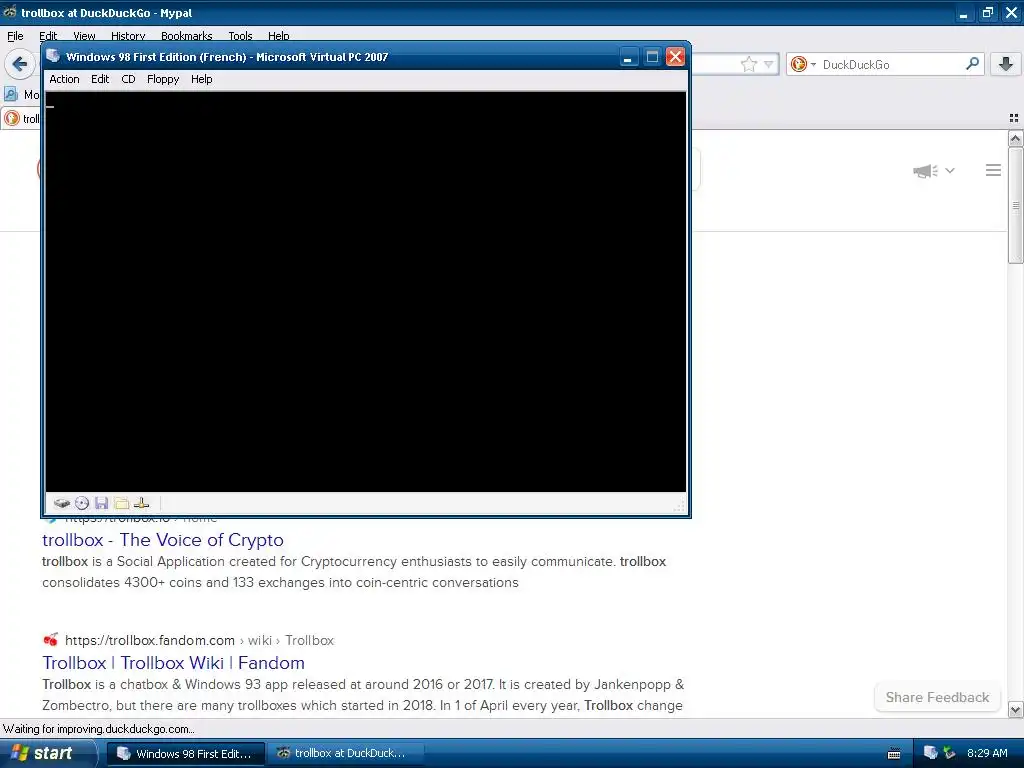
Task: Click the safely remove hardware tray icon
Action: [x=949, y=753]
